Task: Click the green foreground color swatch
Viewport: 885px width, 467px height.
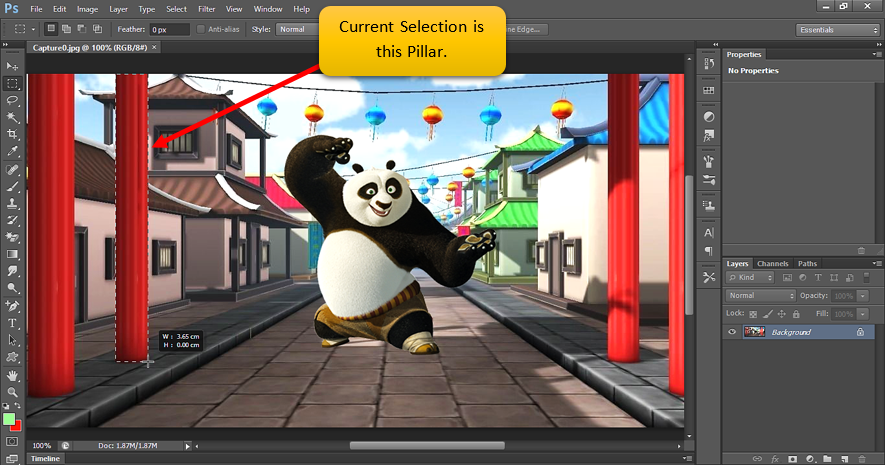Action: pos(8,419)
